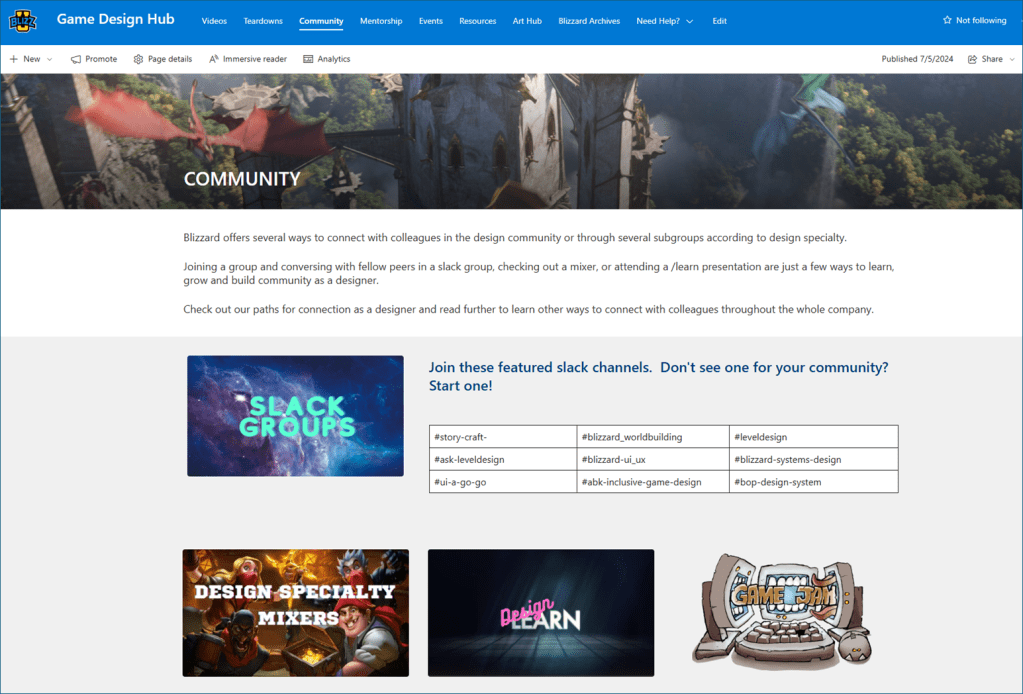
Task: Open the Slack Groups image tile
Action: pos(295,415)
